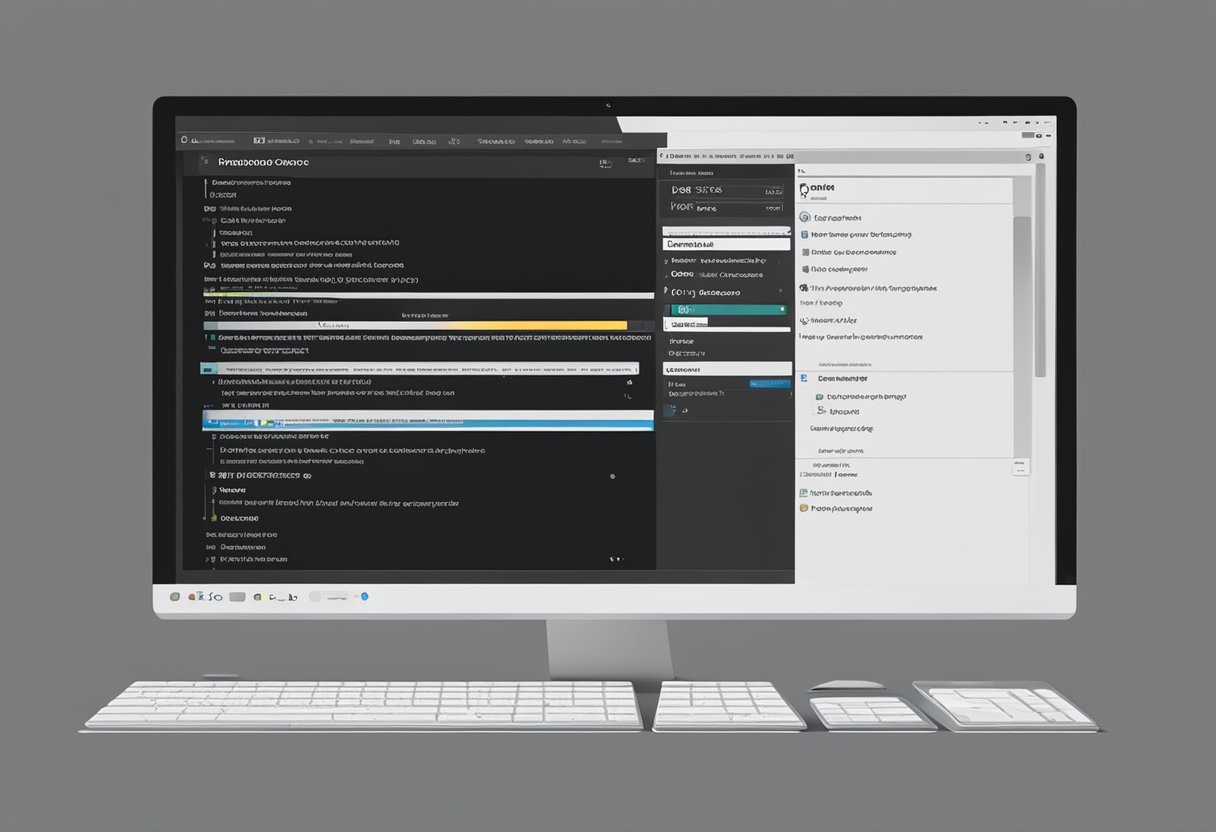This screenshot has height=832, width=1216.
Task: Click the small blue 'E' icon in right panel
Action: 802,379
